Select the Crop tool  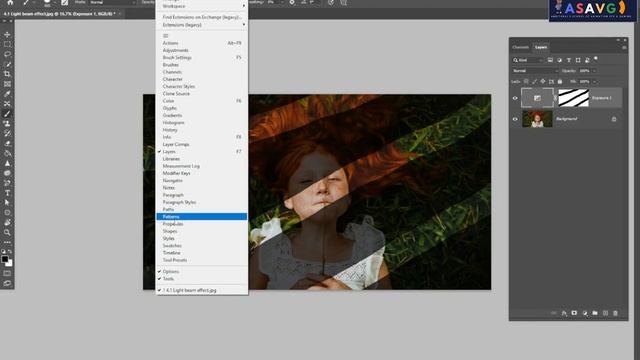click(7, 74)
